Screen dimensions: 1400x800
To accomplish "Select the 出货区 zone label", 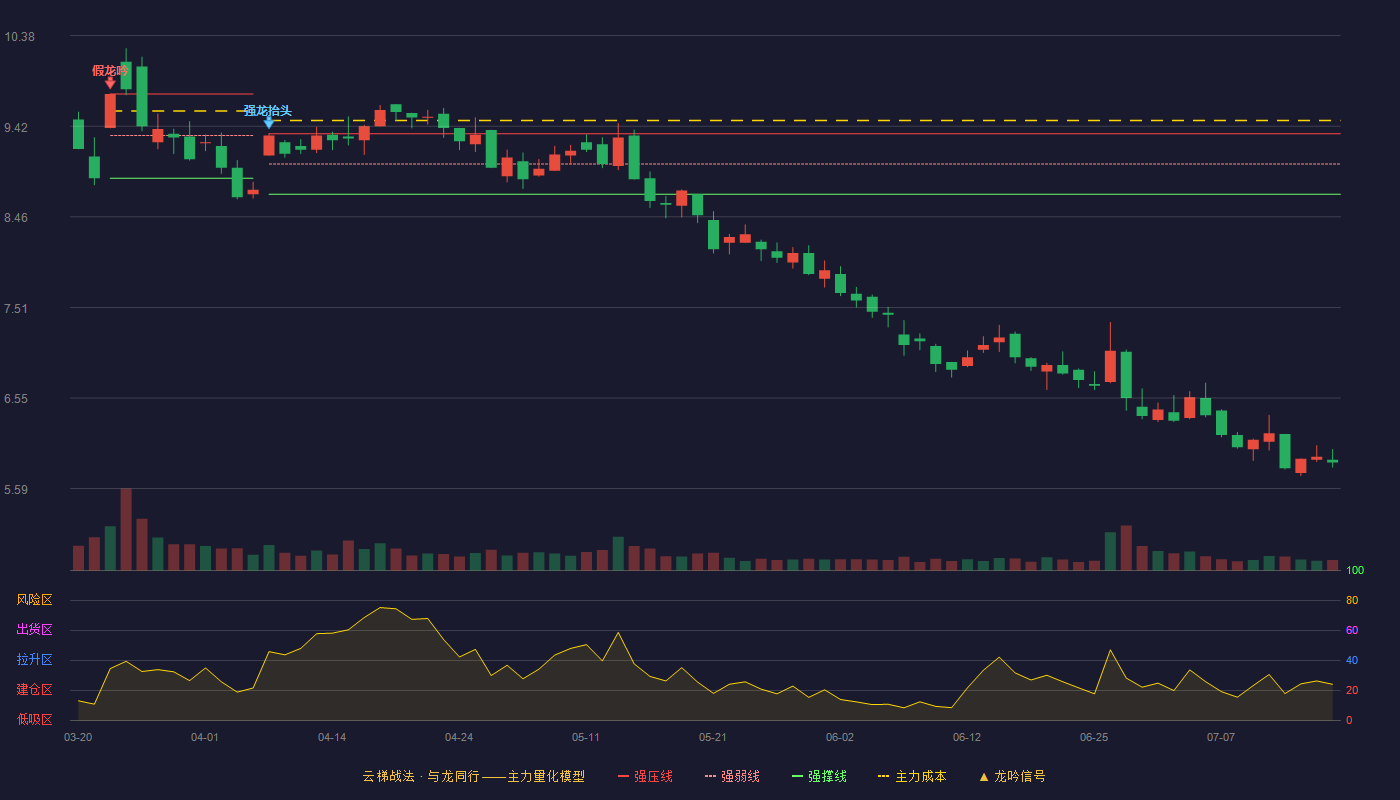I will [34, 630].
